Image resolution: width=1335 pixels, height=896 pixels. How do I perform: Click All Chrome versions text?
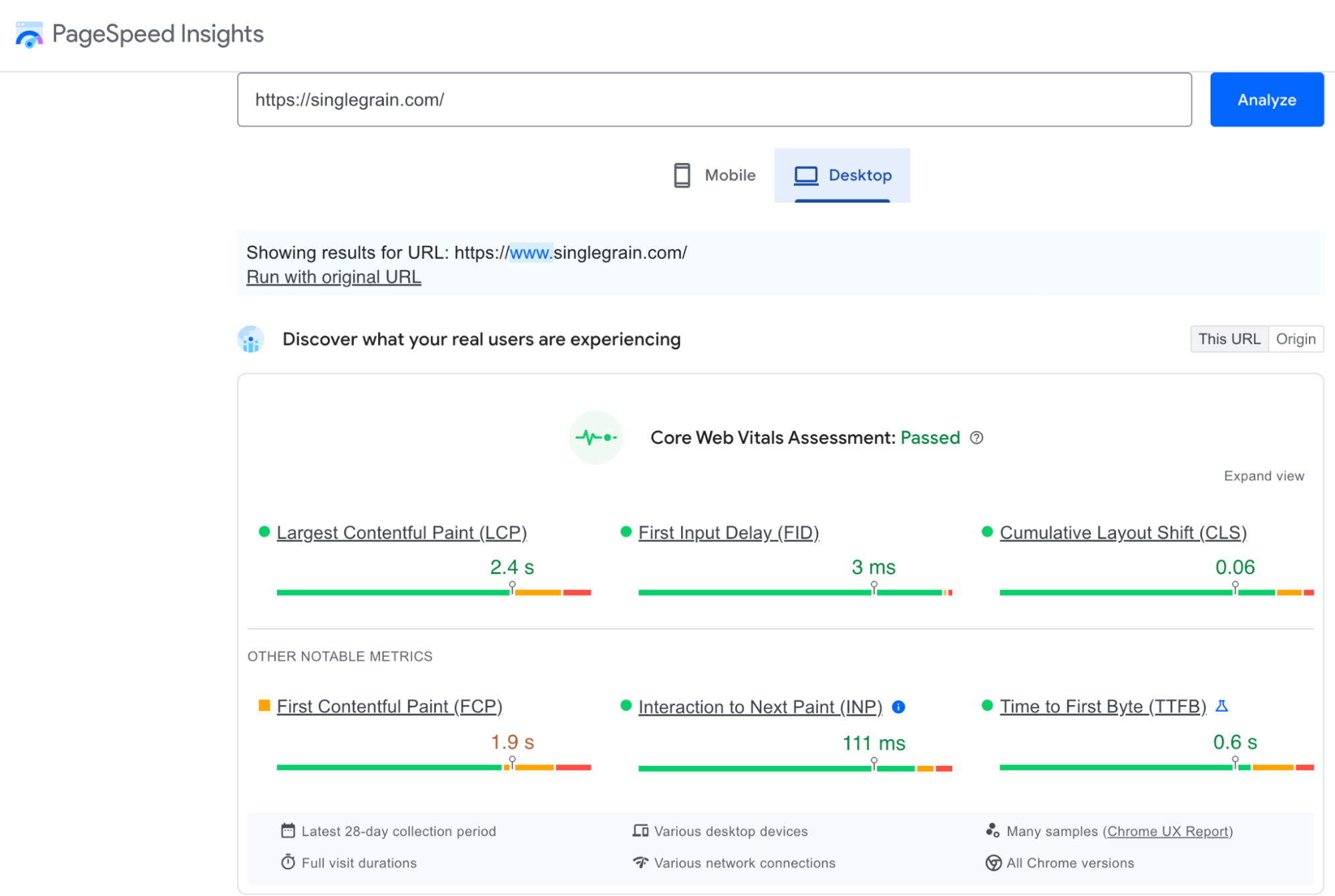pyautogui.click(x=1071, y=863)
